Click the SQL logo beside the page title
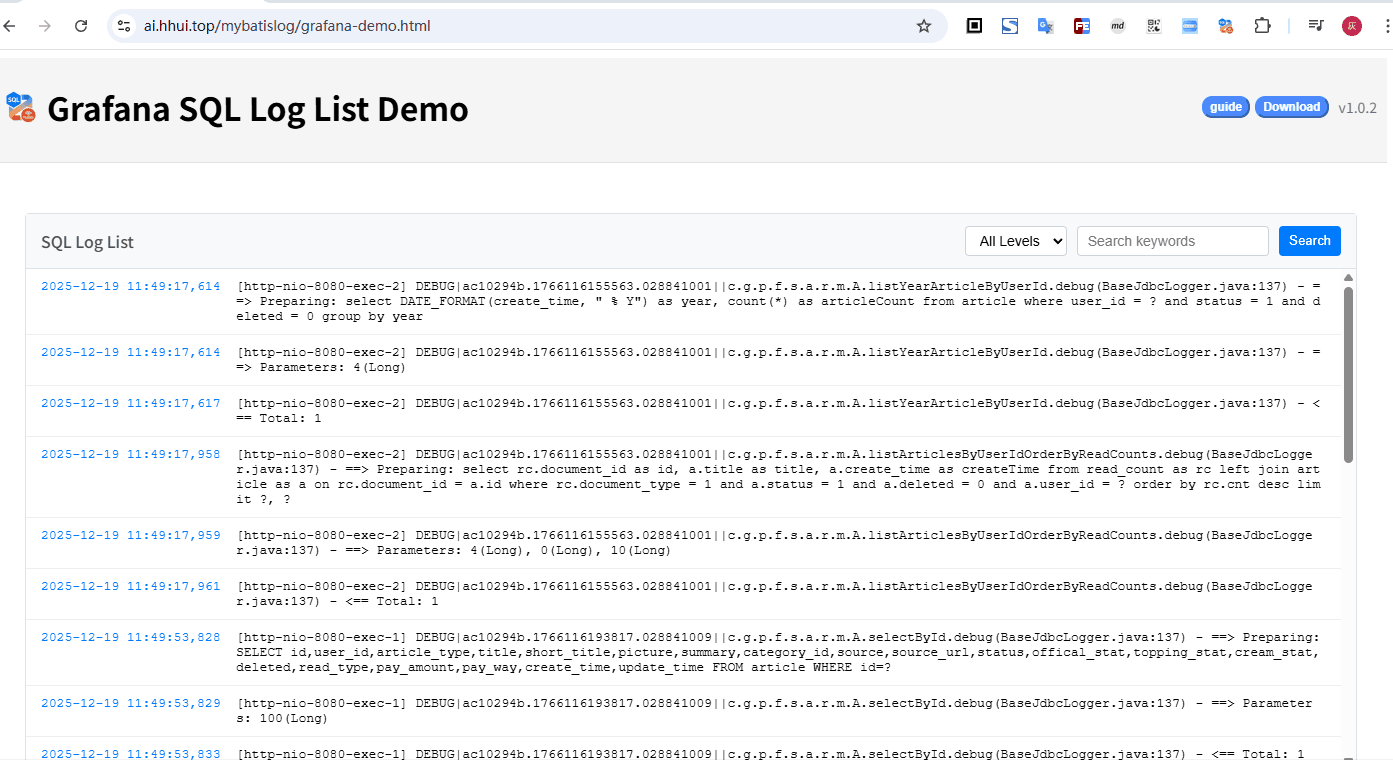Screen dimensions: 1393x760 pos(20,107)
